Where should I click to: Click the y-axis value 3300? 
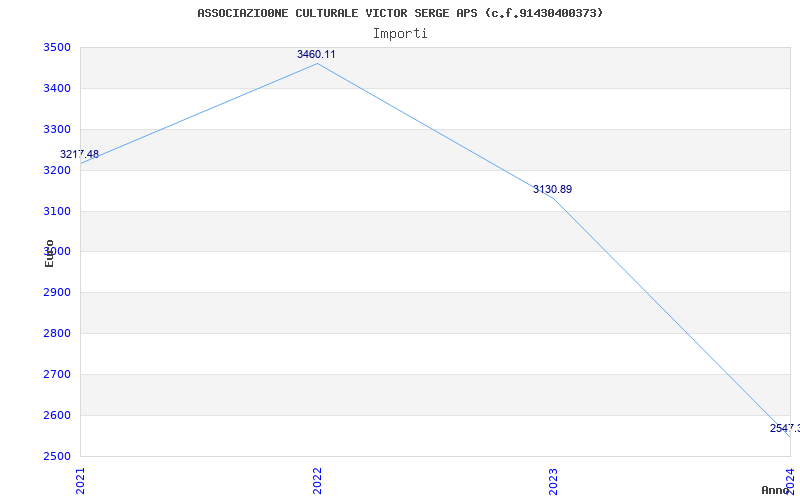coord(57,129)
